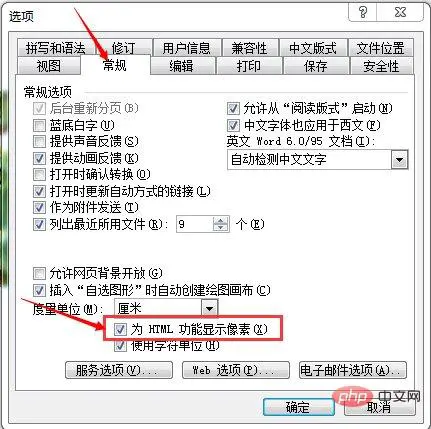
Task: Expand 自动检测中文文字 dropdown arrow
Action: tap(399, 160)
